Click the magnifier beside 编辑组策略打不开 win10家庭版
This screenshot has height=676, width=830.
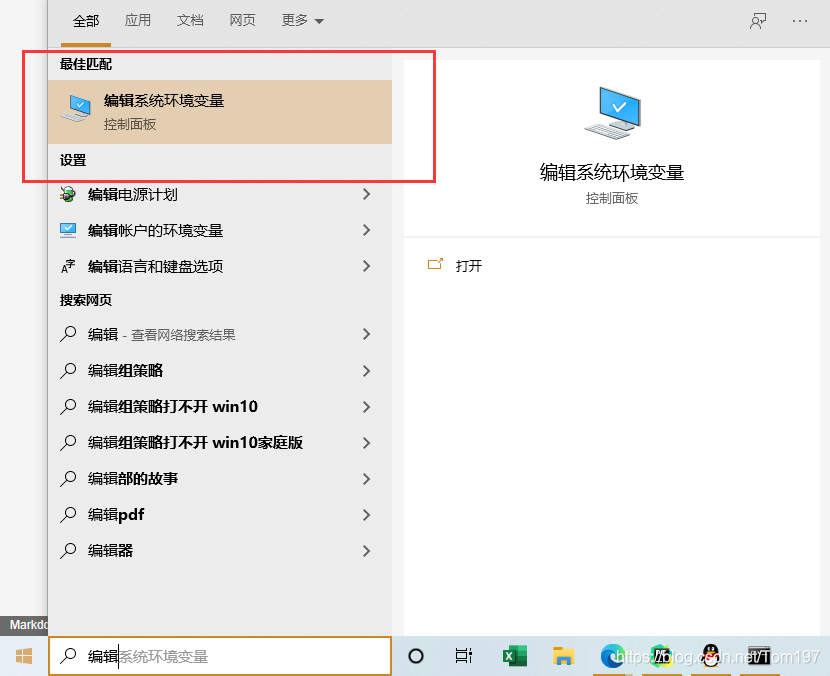coord(68,443)
